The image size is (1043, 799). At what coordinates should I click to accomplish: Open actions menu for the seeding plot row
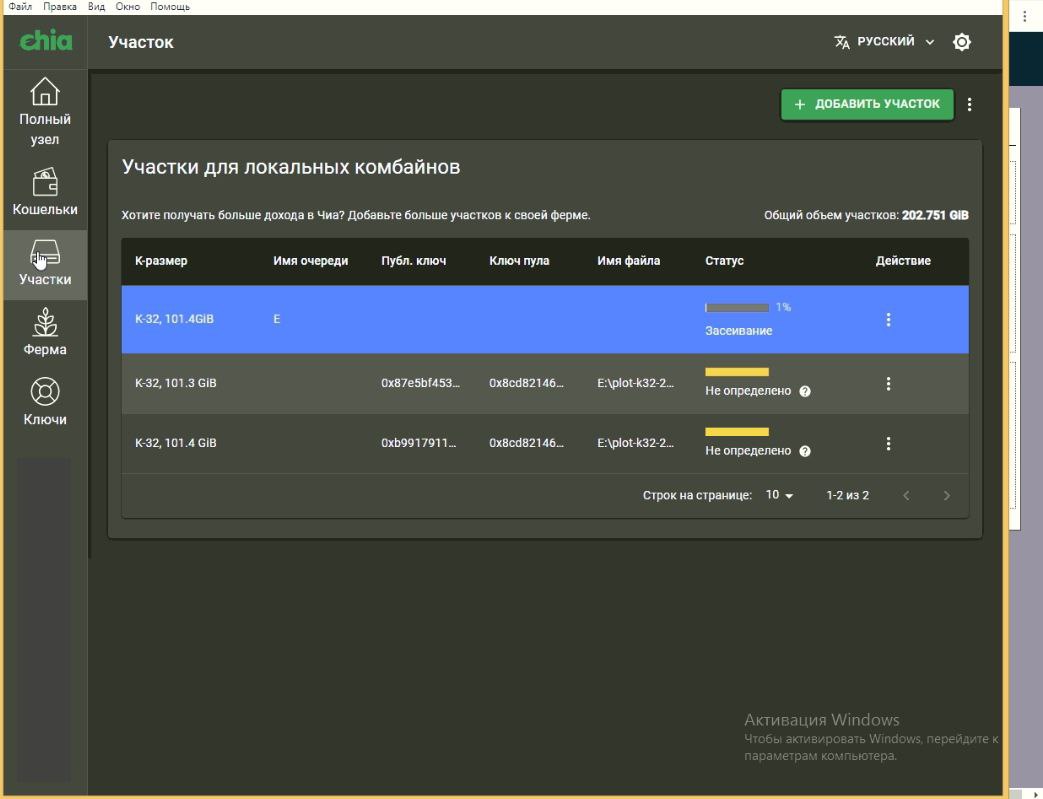(x=888, y=319)
